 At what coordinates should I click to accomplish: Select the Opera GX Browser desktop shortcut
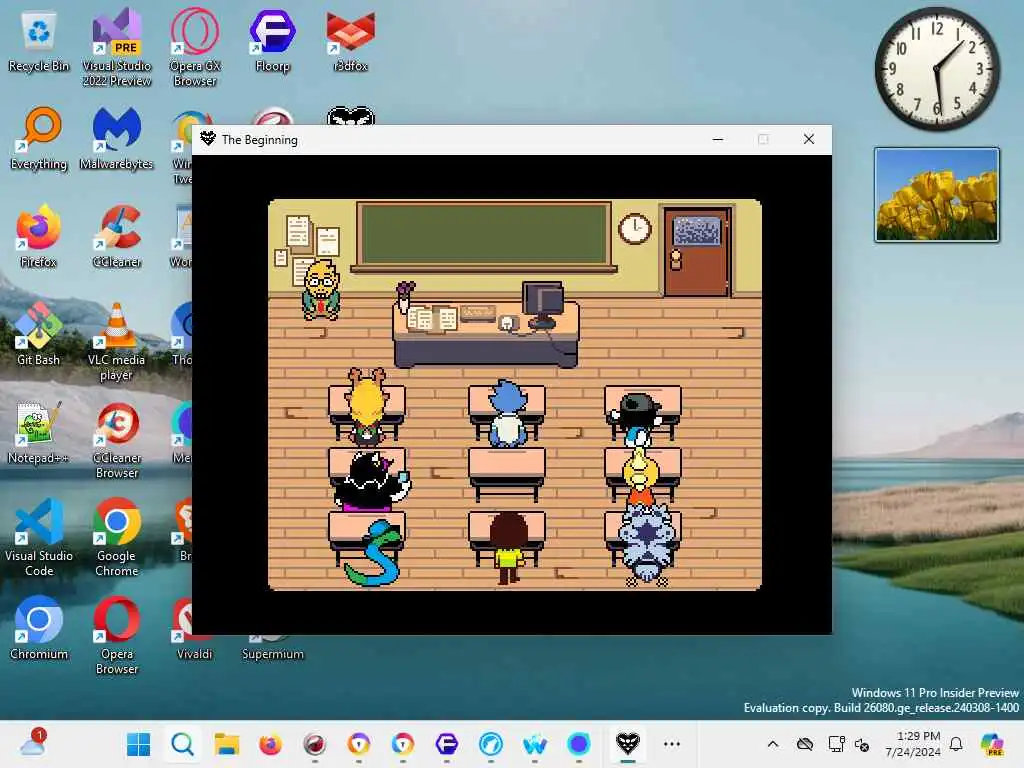[195, 47]
